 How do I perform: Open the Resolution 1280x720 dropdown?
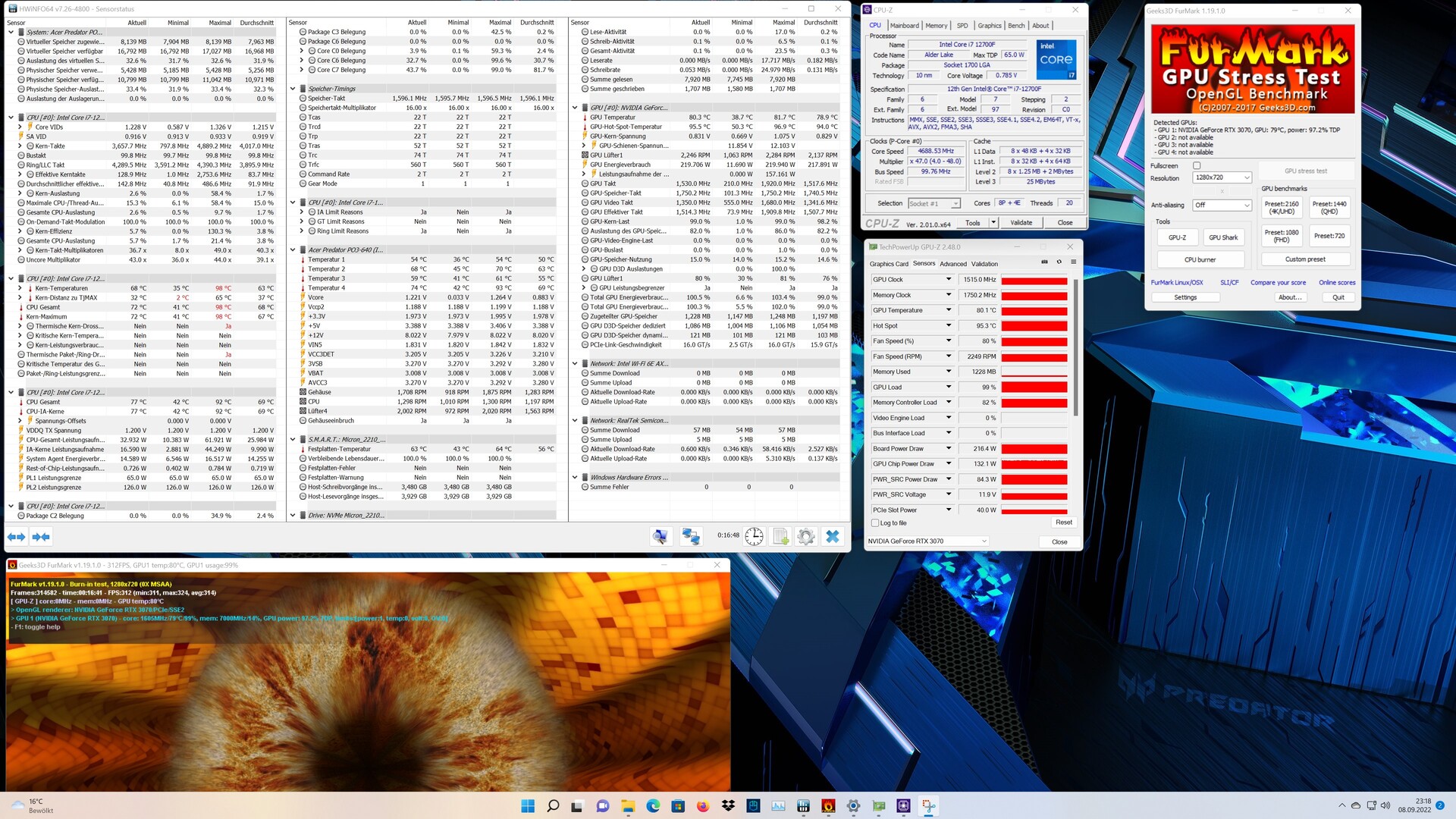(x=1222, y=177)
